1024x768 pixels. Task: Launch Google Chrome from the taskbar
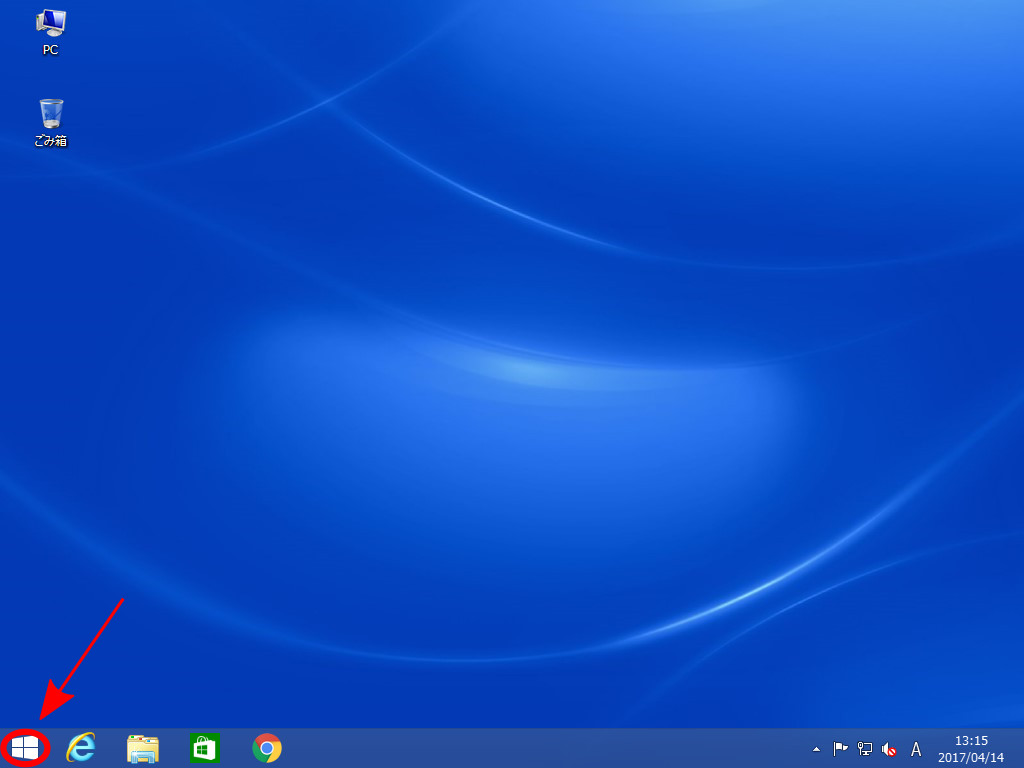pos(266,748)
